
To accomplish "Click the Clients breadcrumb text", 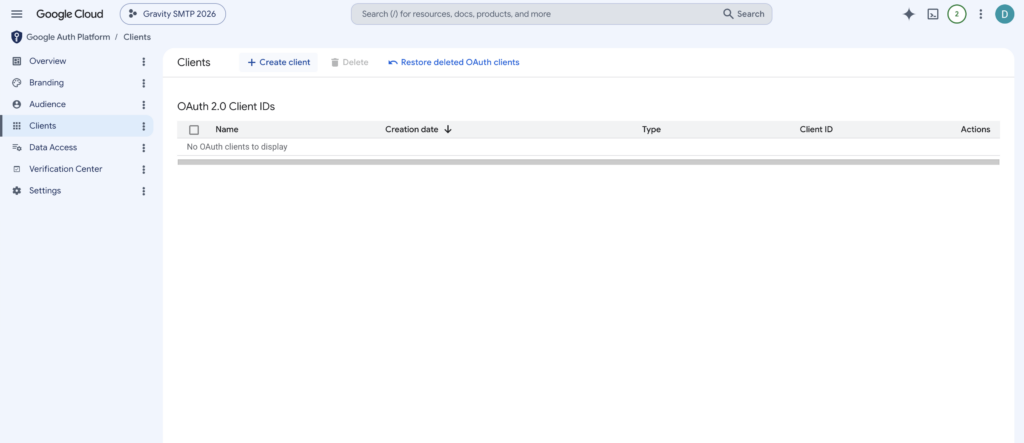I will pos(137,37).
